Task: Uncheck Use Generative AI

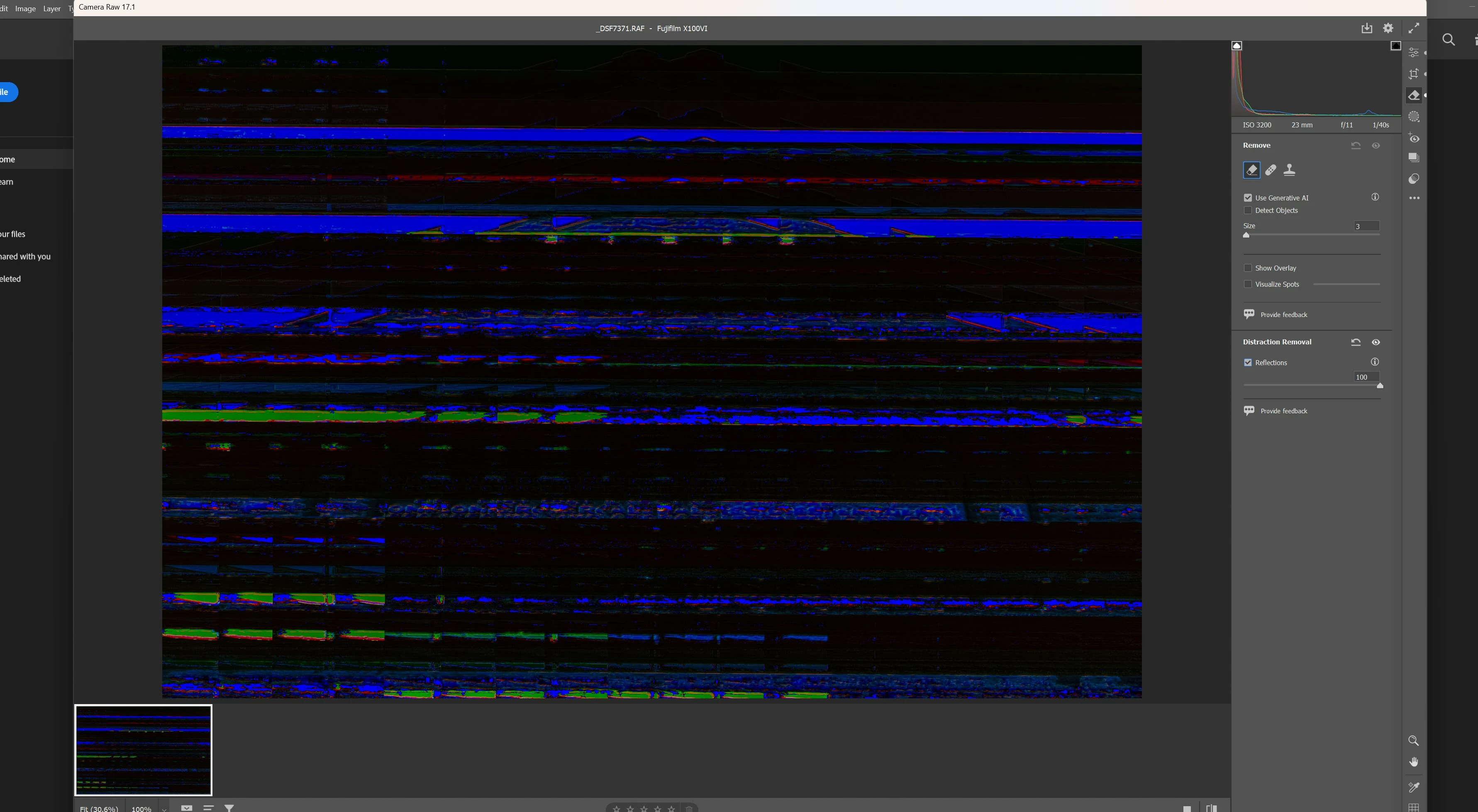Action: 1248,198
